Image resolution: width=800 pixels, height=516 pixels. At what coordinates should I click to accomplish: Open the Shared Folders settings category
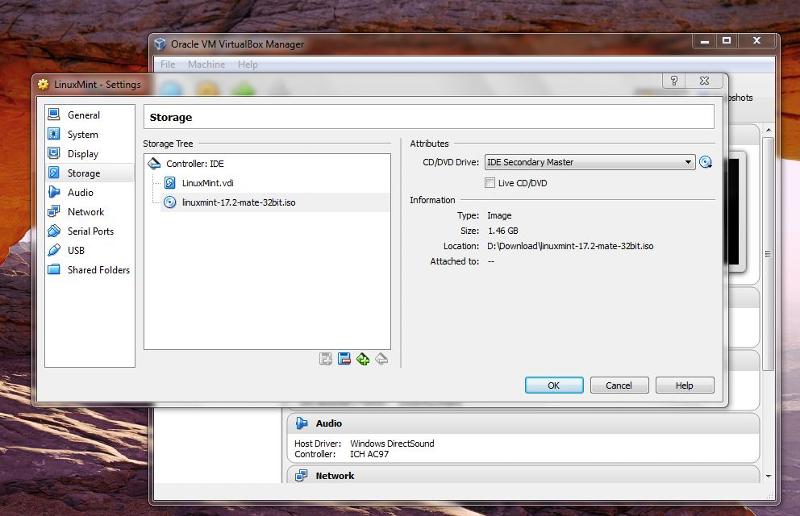pos(98,269)
